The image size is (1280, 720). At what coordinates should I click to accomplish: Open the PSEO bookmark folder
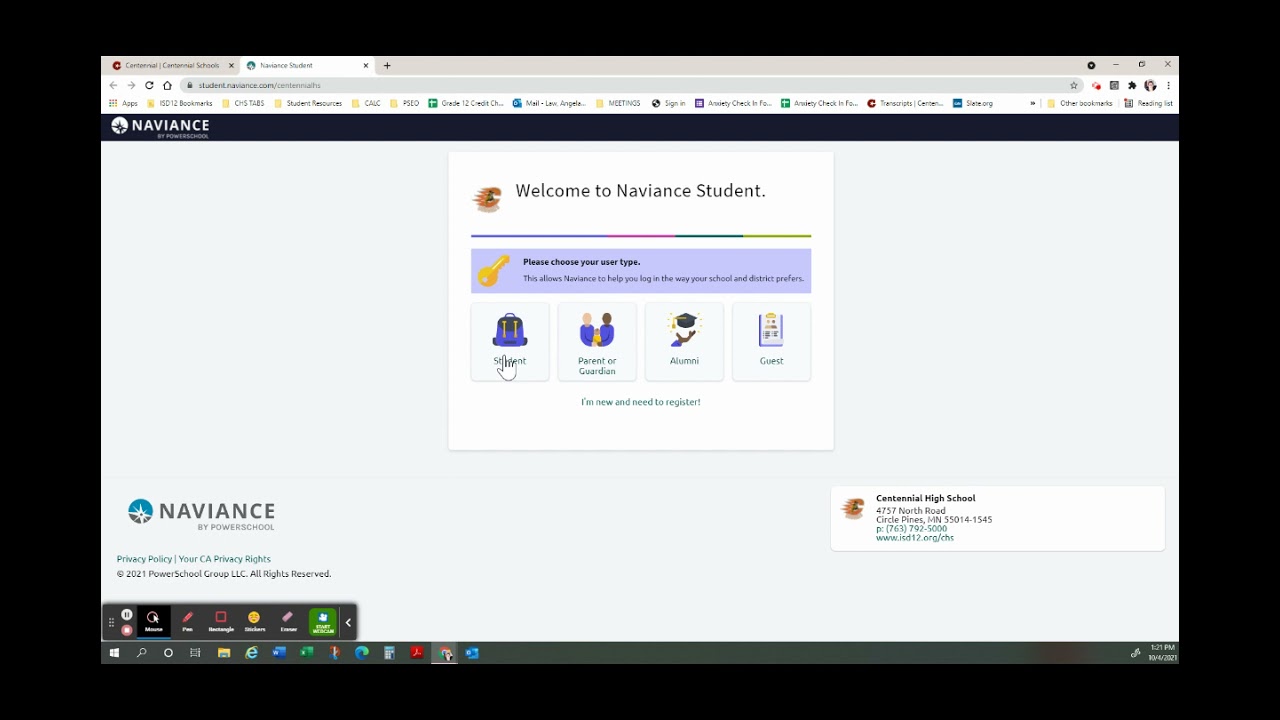click(405, 103)
